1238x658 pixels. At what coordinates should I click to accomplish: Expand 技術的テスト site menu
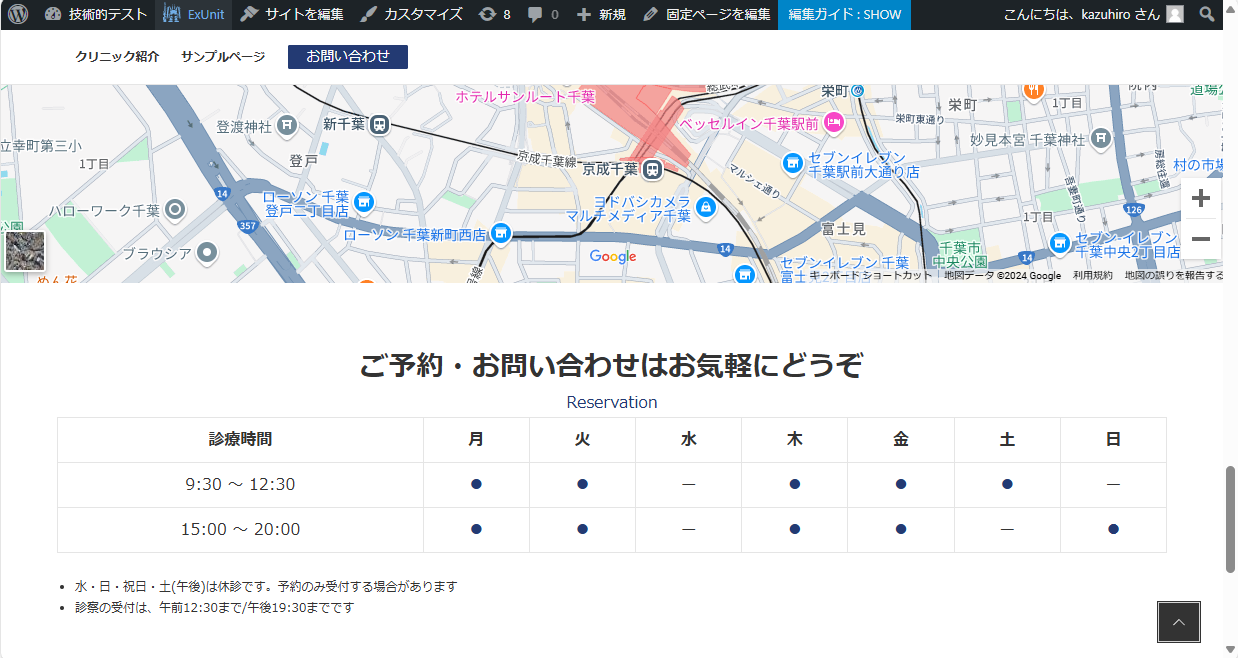coord(96,14)
